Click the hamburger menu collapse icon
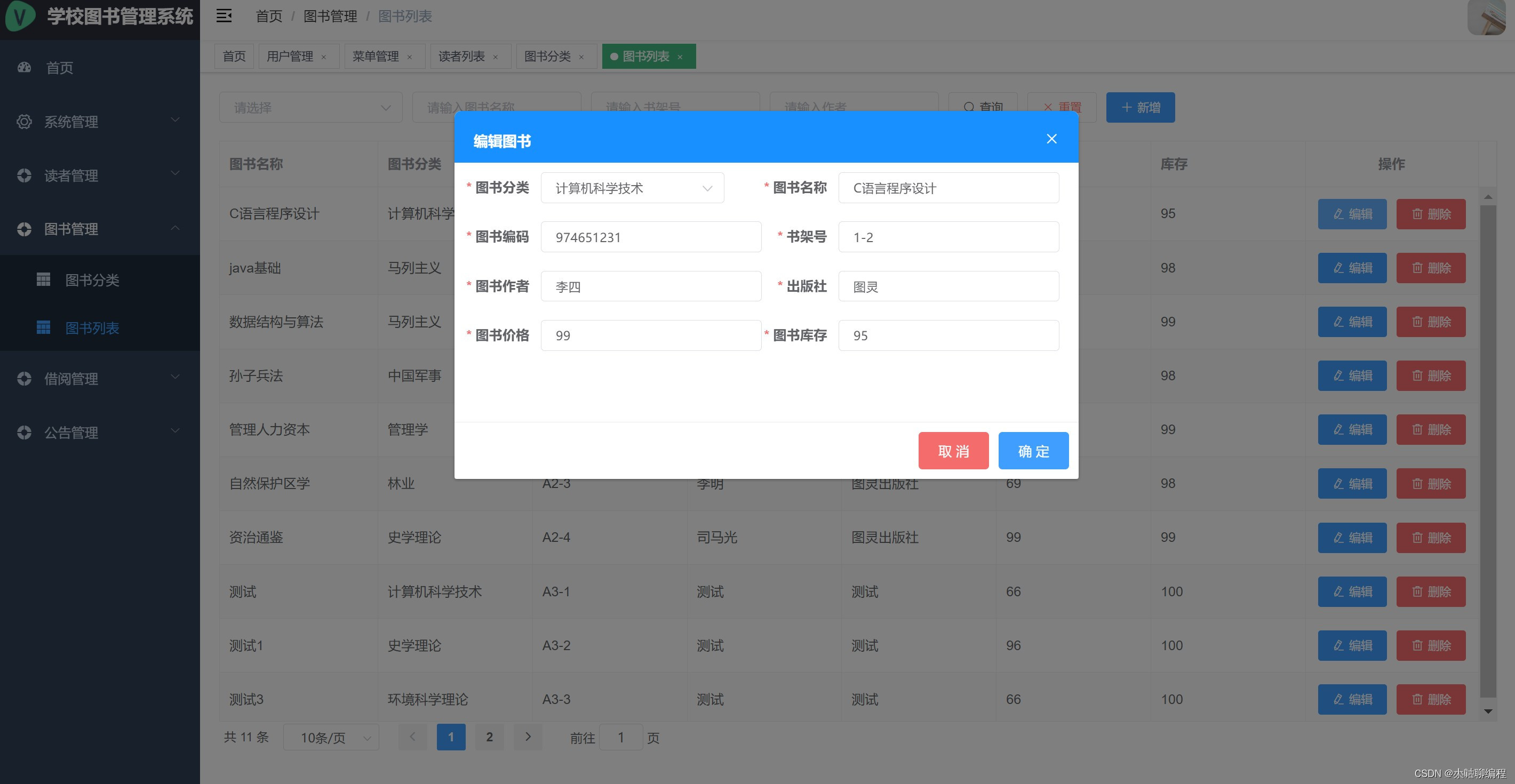 coord(224,16)
